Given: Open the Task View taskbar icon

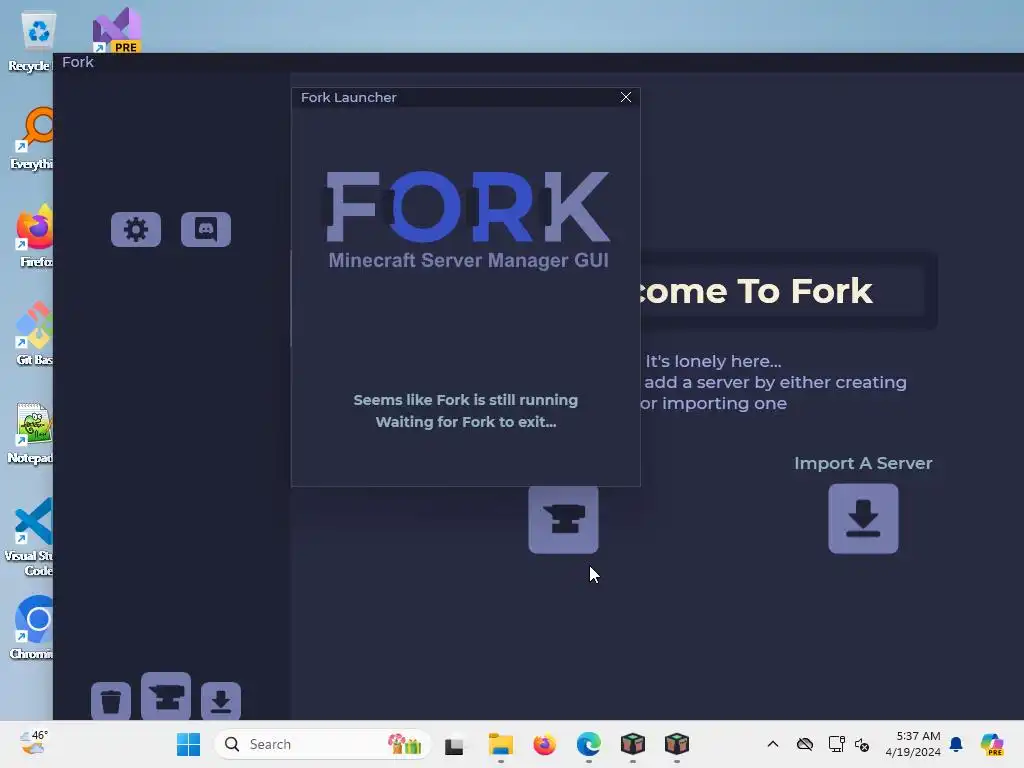Looking at the screenshot, I should point(454,745).
